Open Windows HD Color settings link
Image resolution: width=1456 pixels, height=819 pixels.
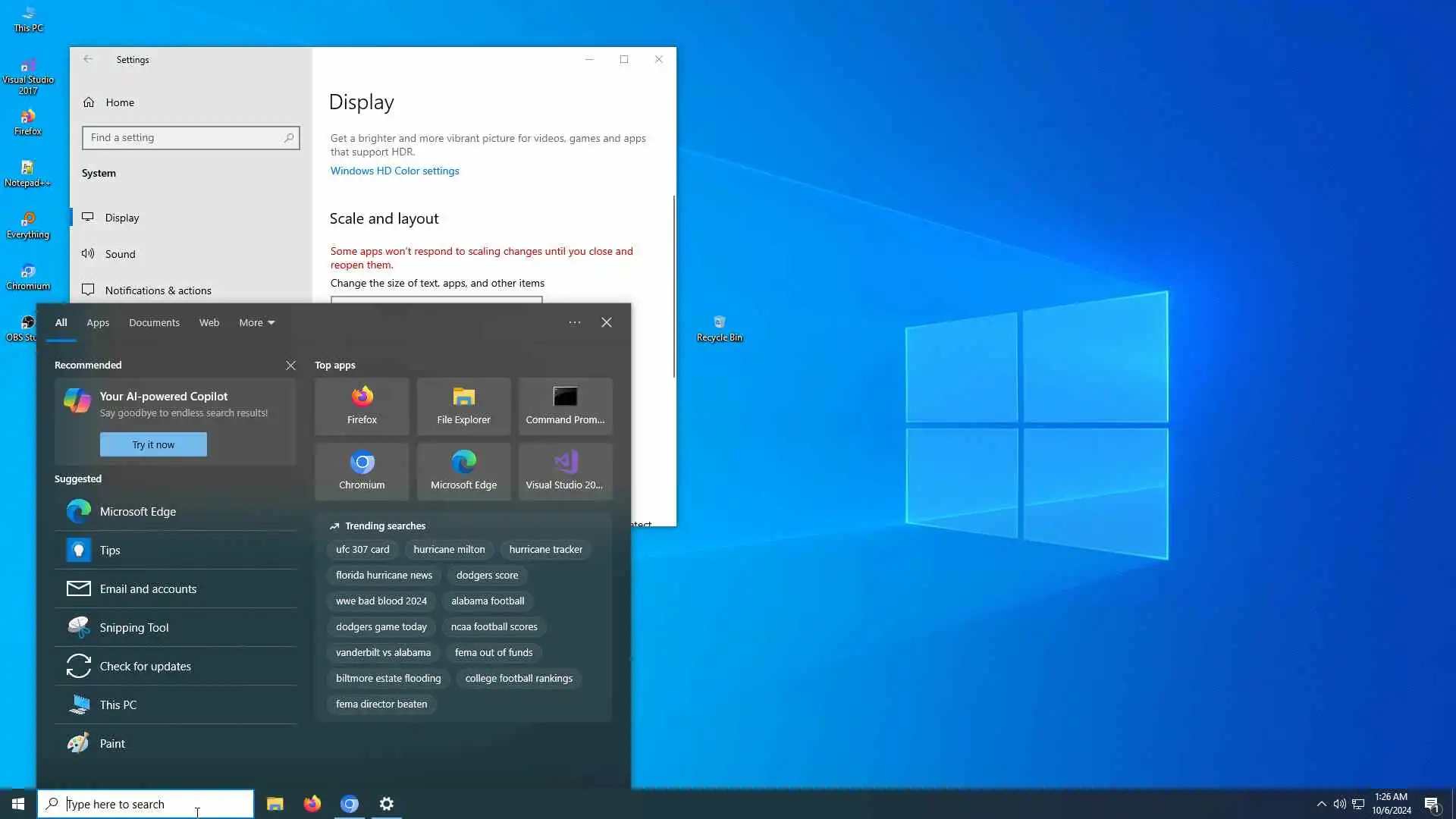pos(394,171)
